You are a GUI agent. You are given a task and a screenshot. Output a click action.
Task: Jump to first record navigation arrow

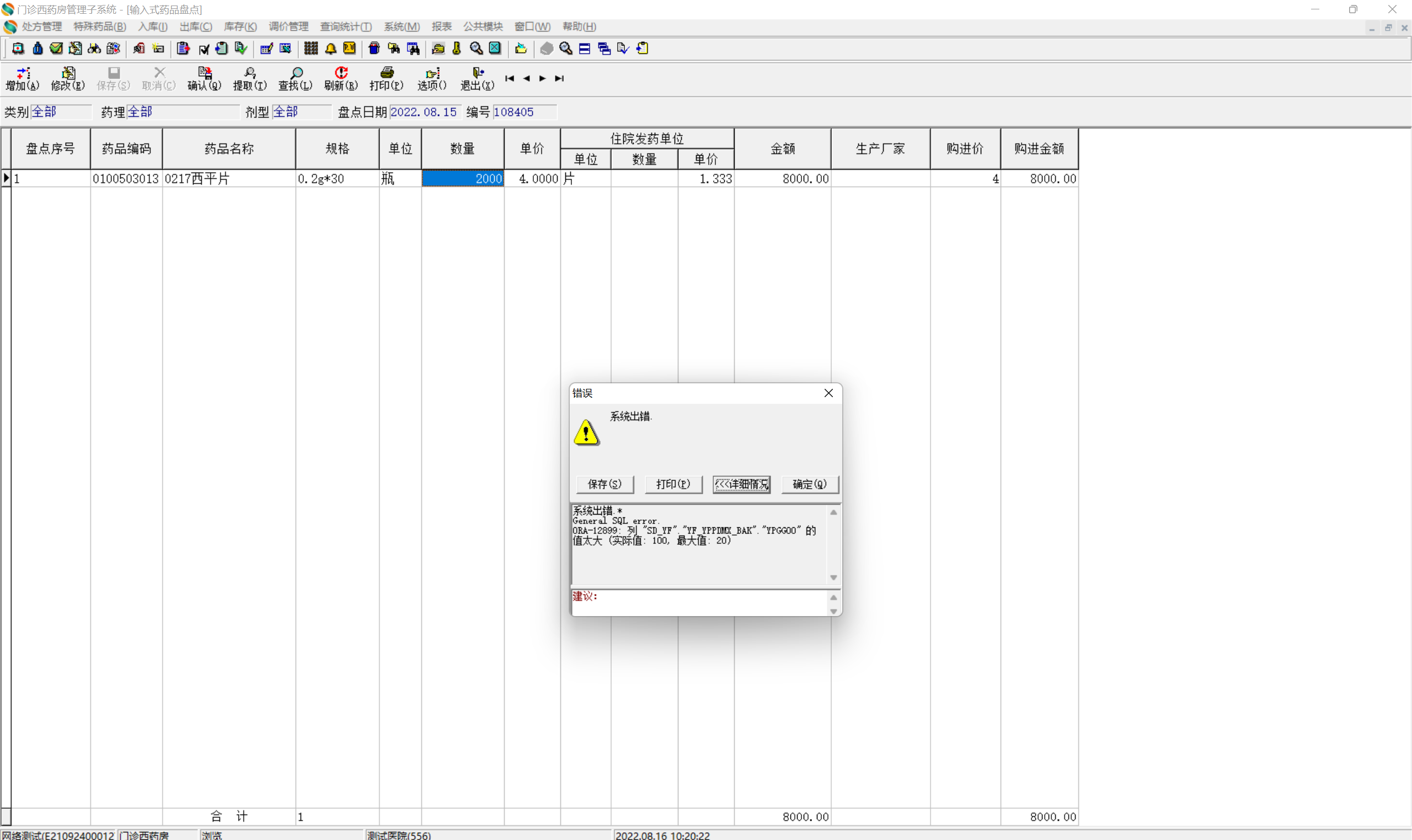pos(509,79)
